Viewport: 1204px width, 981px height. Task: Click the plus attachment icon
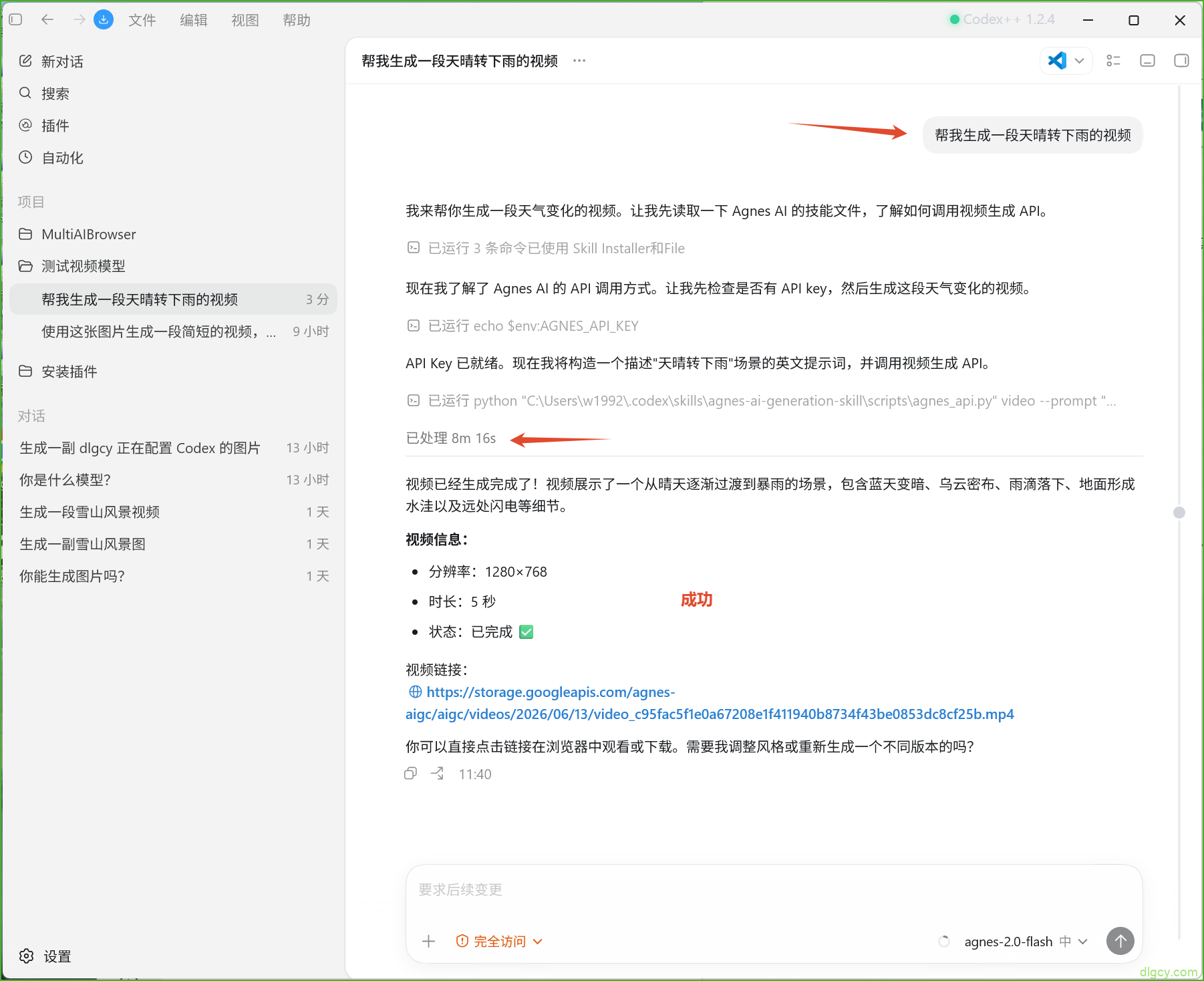[x=429, y=941]
